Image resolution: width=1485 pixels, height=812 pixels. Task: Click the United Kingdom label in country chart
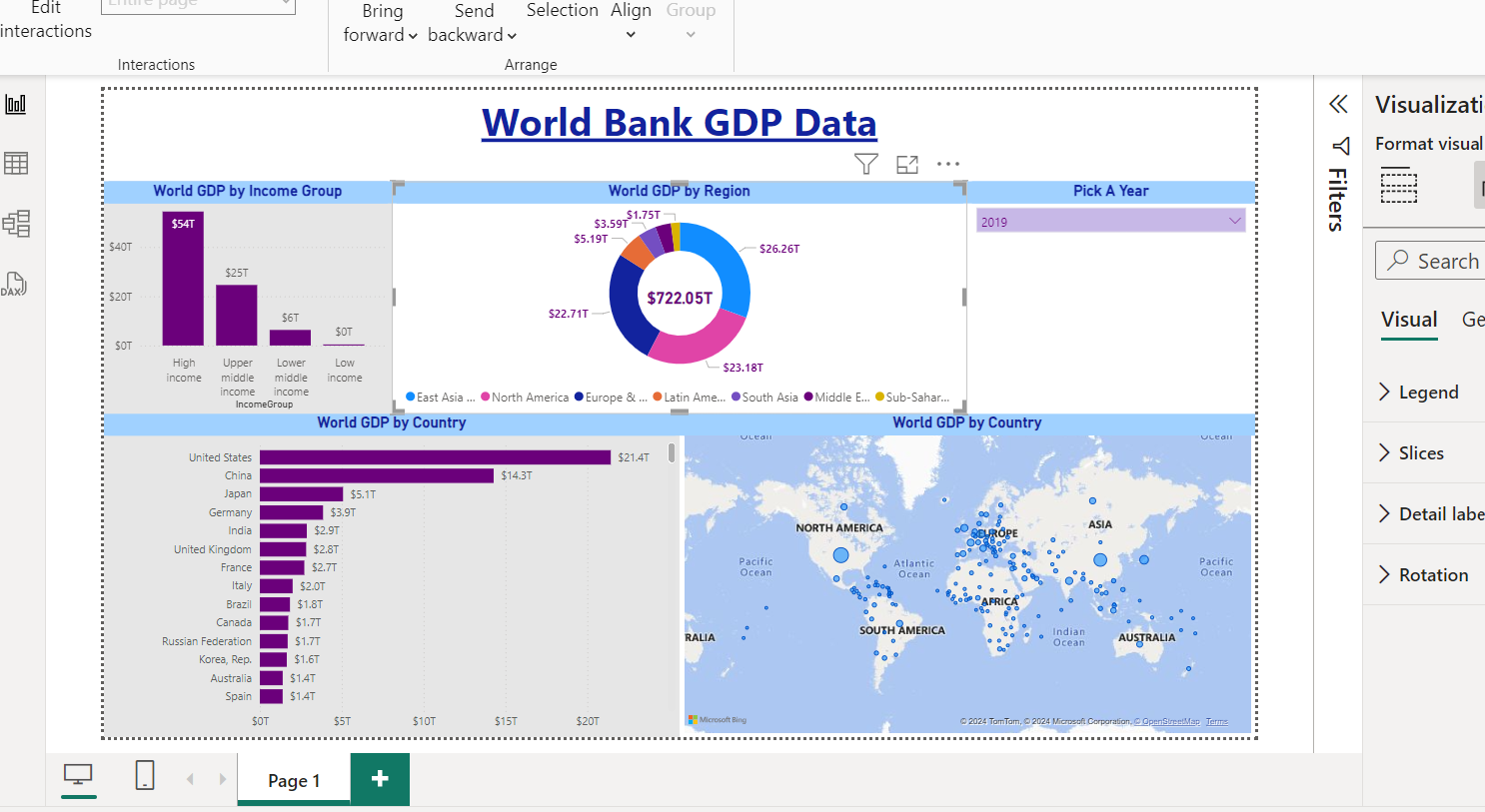(213, 549)
